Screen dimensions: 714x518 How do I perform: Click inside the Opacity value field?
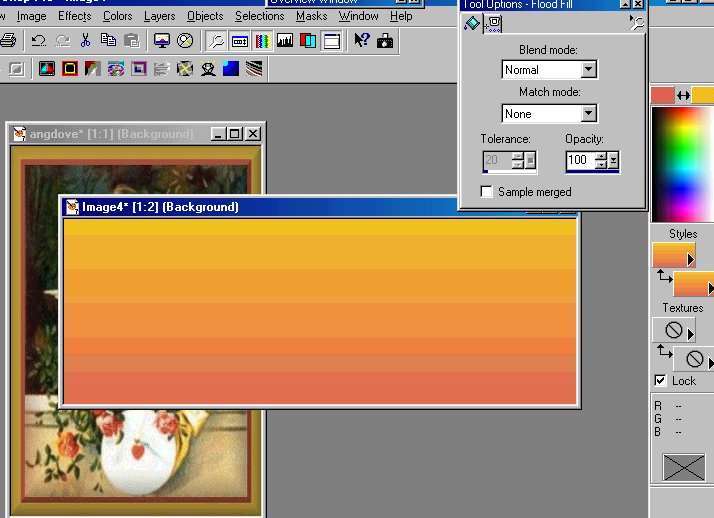(x=580, y=160)
